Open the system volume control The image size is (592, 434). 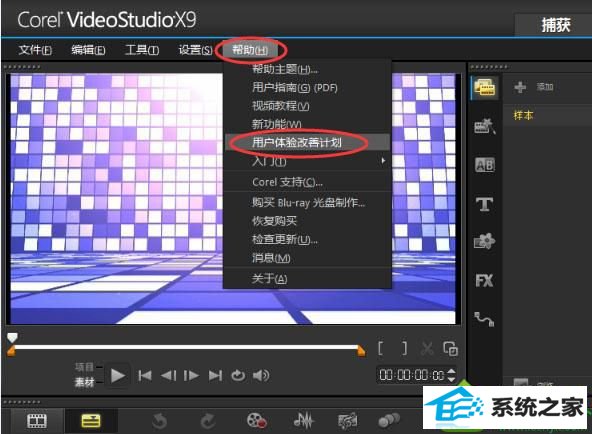[x=261, y=376]
